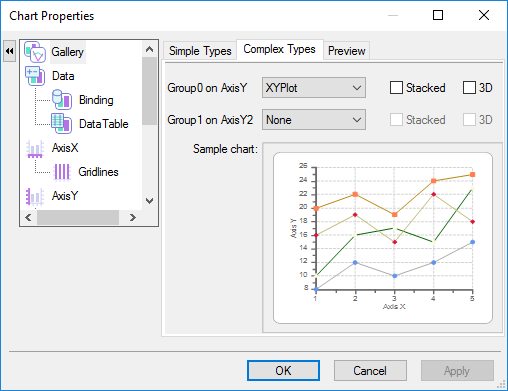The width and height of the screenshot is (508, 391).
Task: Open the Group1 None dropdown
Action: point(314,120)
